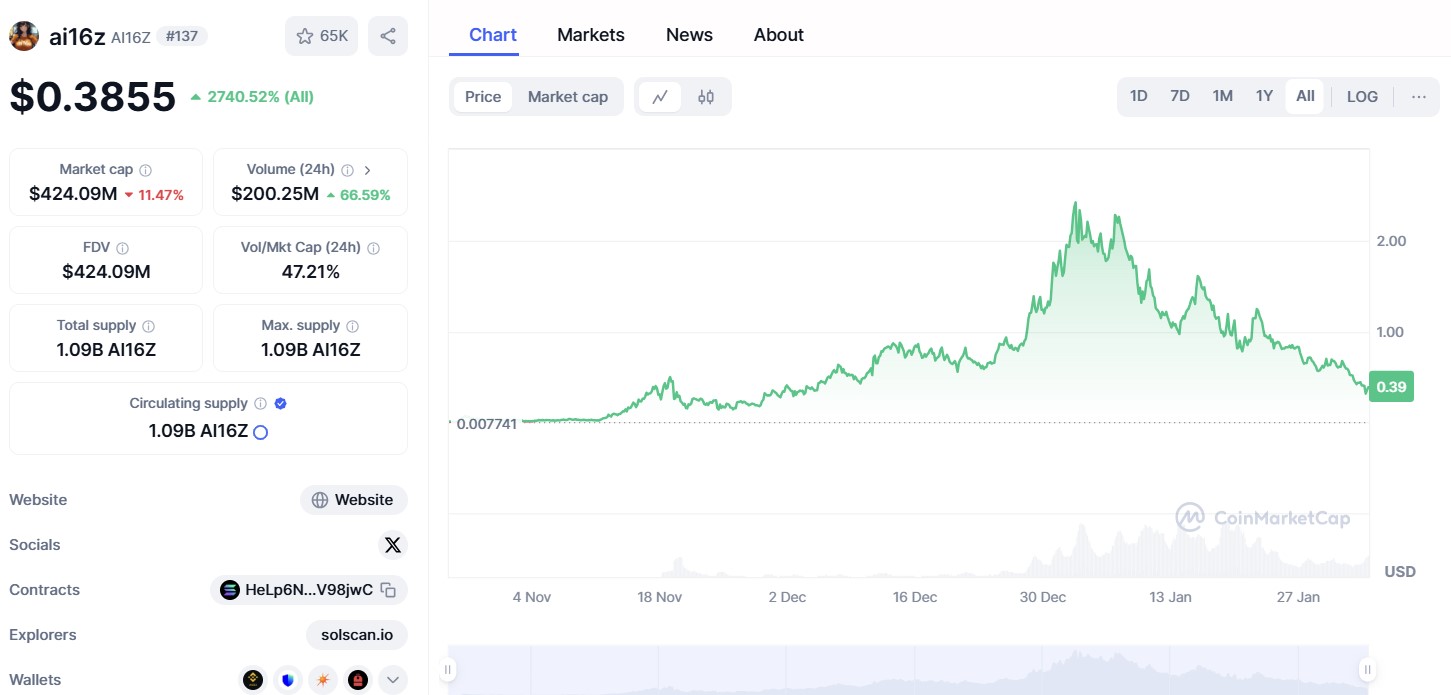Open chart more options menu

(x=1419, y=97)
